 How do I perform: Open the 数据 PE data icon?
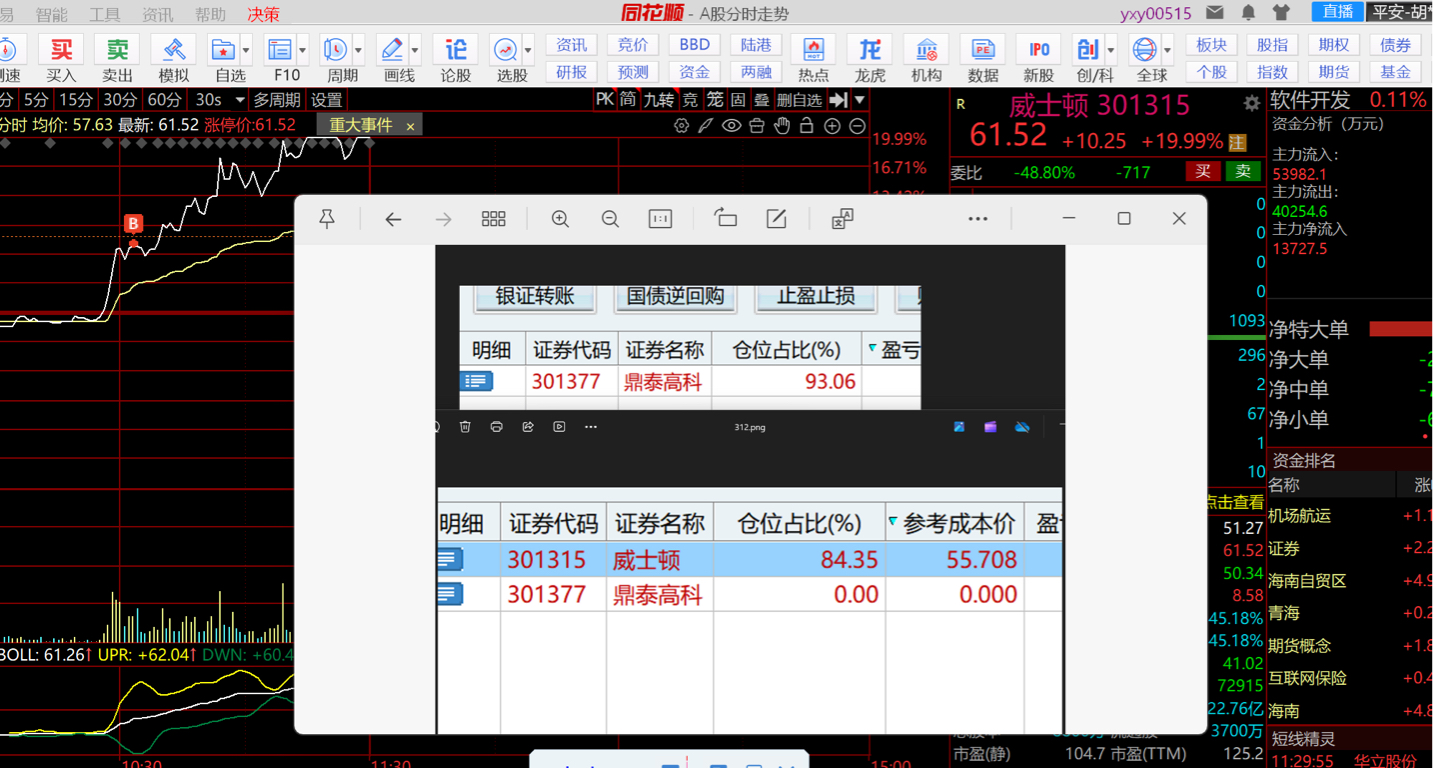pos(983,50)
